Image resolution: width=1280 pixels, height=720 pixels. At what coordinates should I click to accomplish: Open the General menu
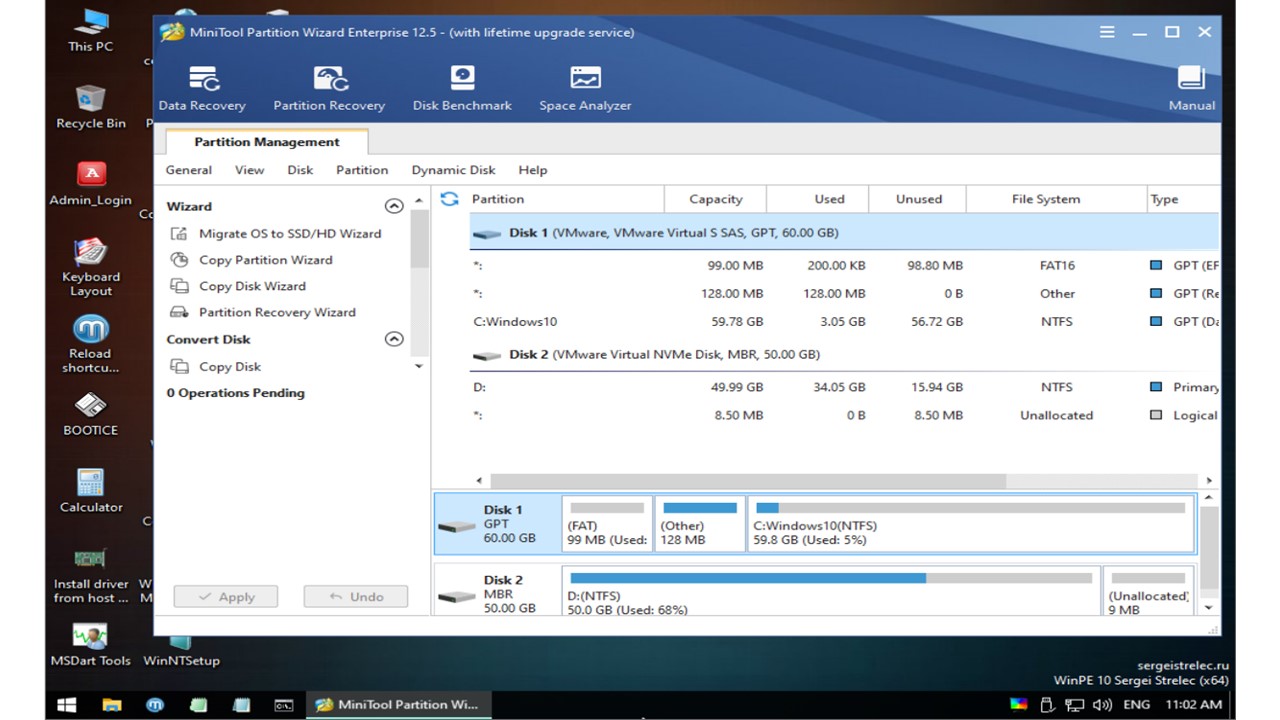point(189,170)
